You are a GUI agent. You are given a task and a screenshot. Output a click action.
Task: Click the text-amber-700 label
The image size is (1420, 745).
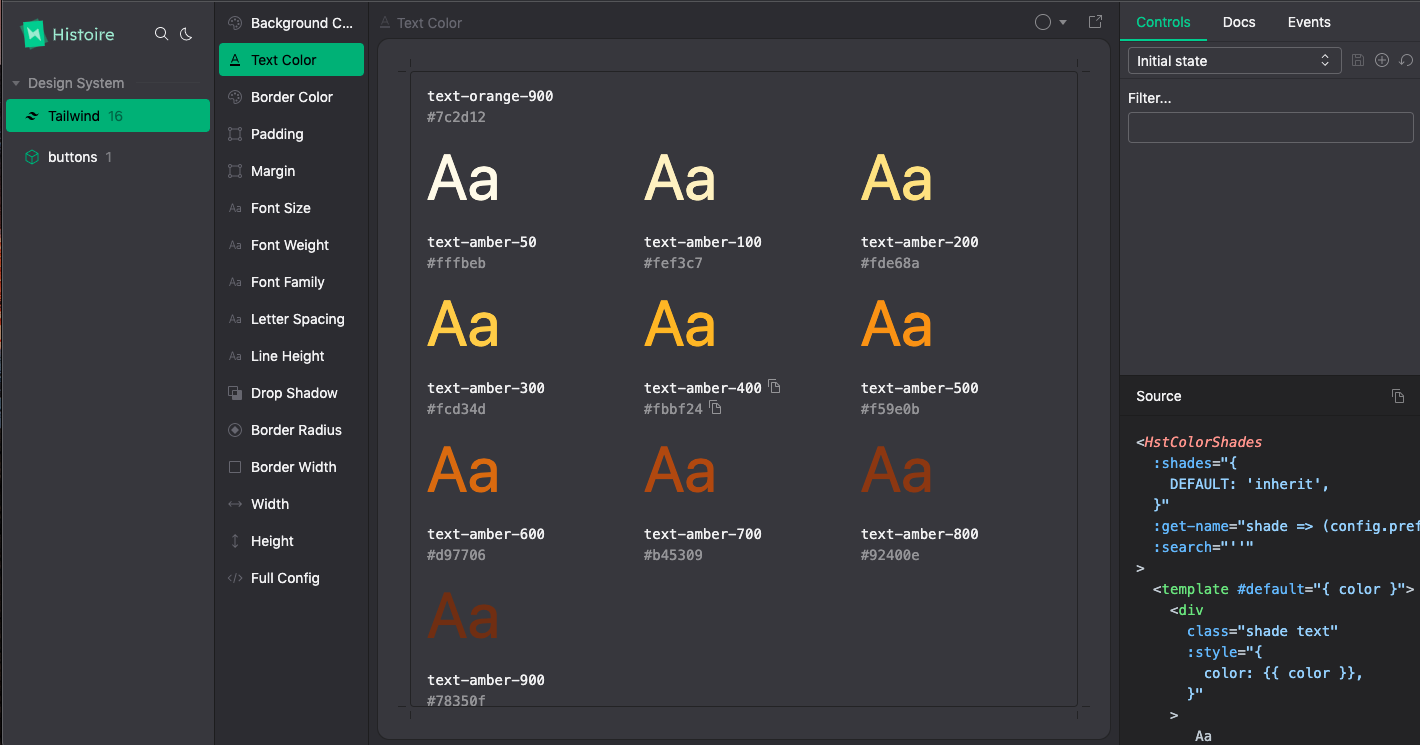[x=703, y=534]
